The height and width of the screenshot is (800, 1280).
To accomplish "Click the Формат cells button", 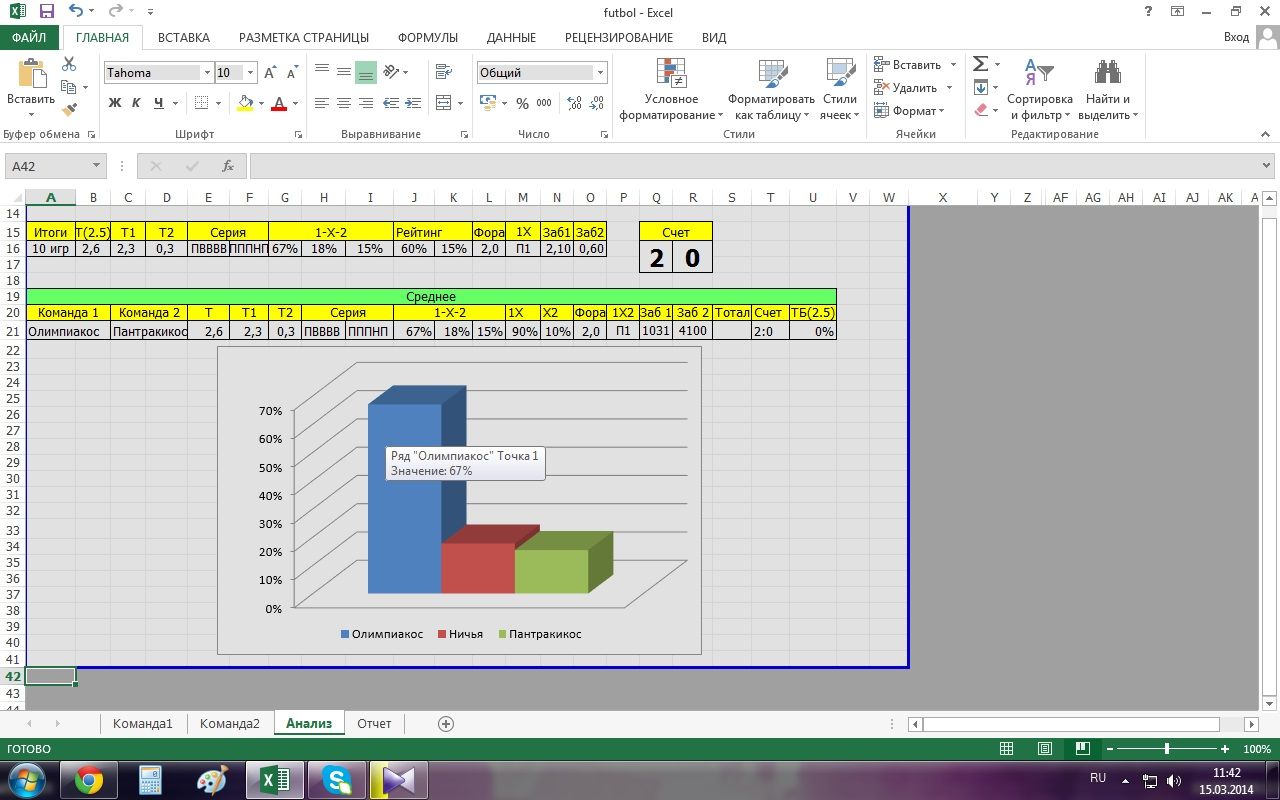I will pos(910,111).
